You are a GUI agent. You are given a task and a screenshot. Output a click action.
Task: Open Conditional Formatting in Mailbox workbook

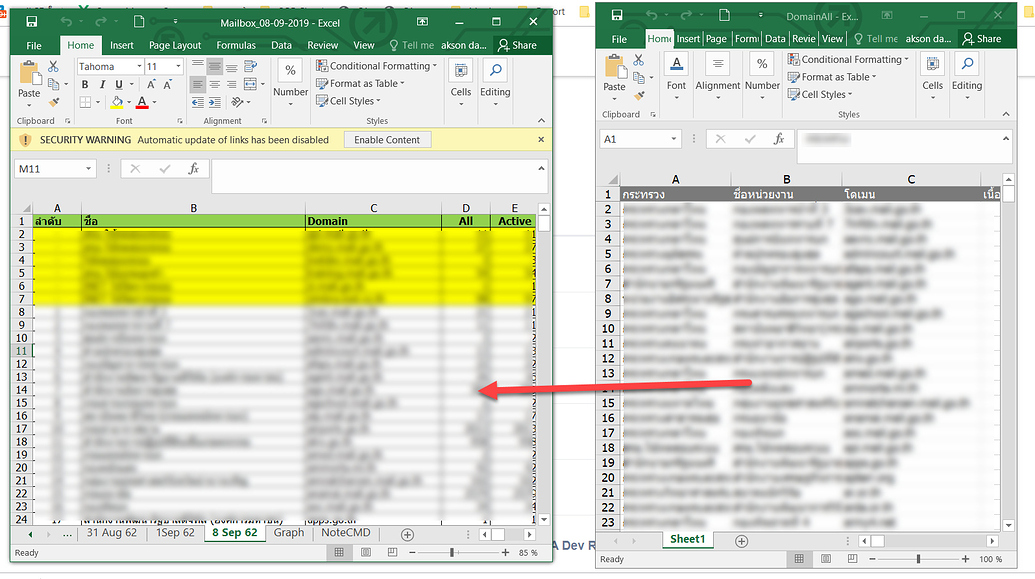pyautogui.click(x=374, y=65)
